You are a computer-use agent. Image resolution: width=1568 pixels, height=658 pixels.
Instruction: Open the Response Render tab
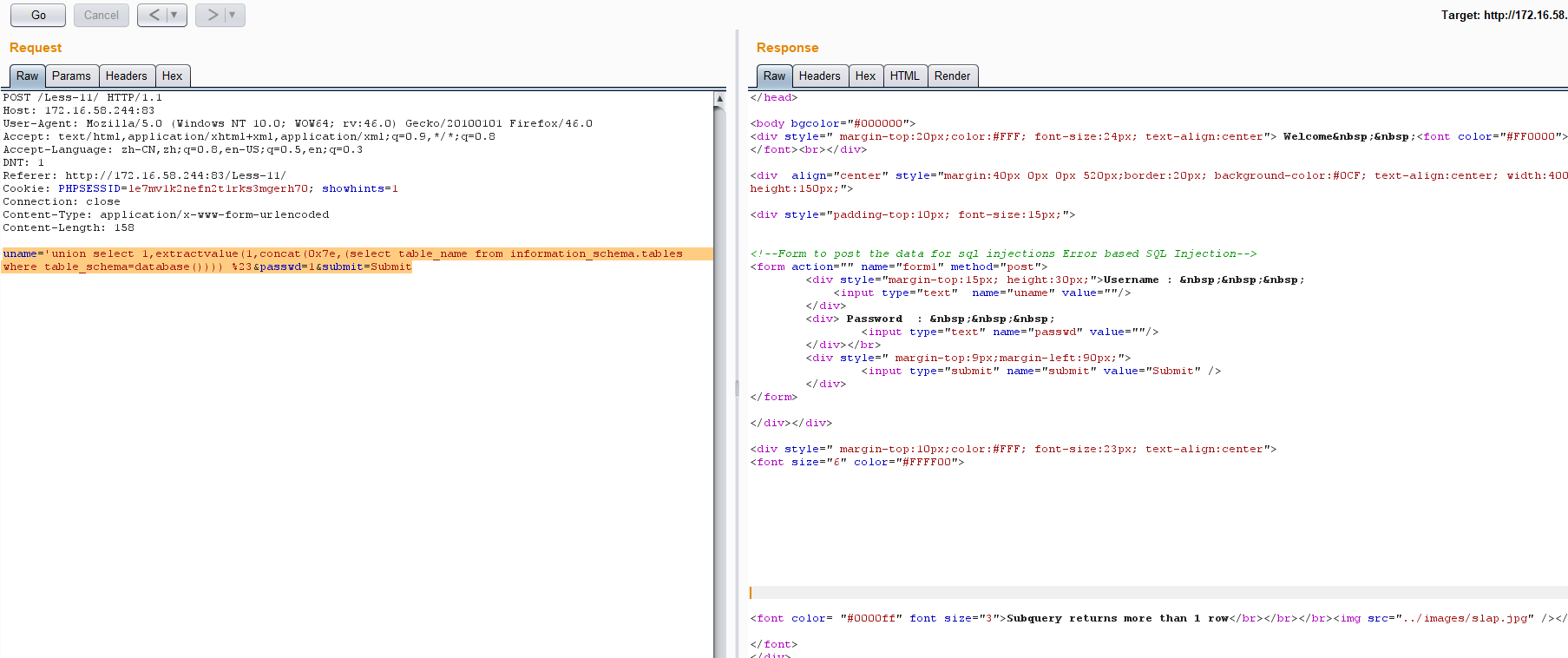tap(953, 76)
